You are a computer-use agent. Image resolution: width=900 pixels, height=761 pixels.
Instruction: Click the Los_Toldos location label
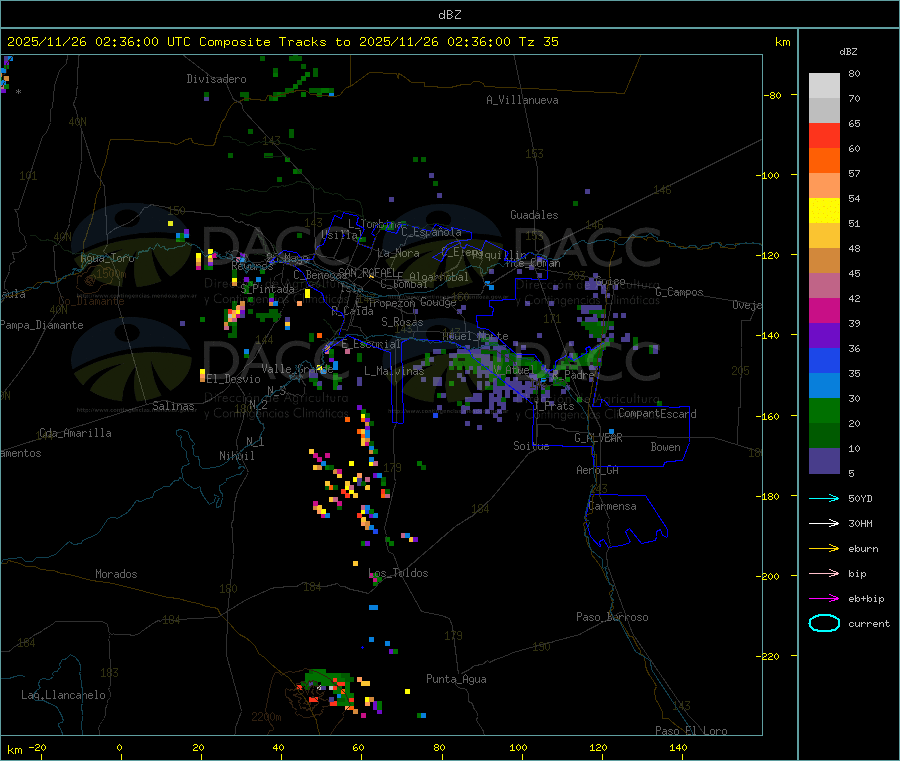(x=398, y=573)
